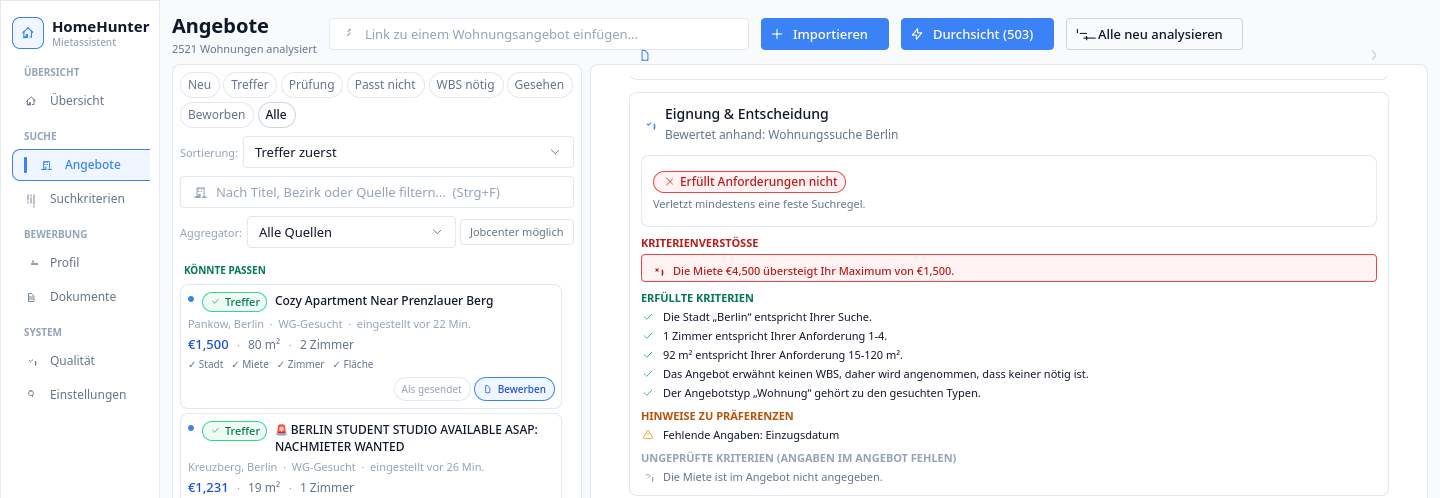Viewport: 1440px width, 498px height.
Task: Click the refresh icon on Alle neu analysieren
Action: click(1085, 34)
